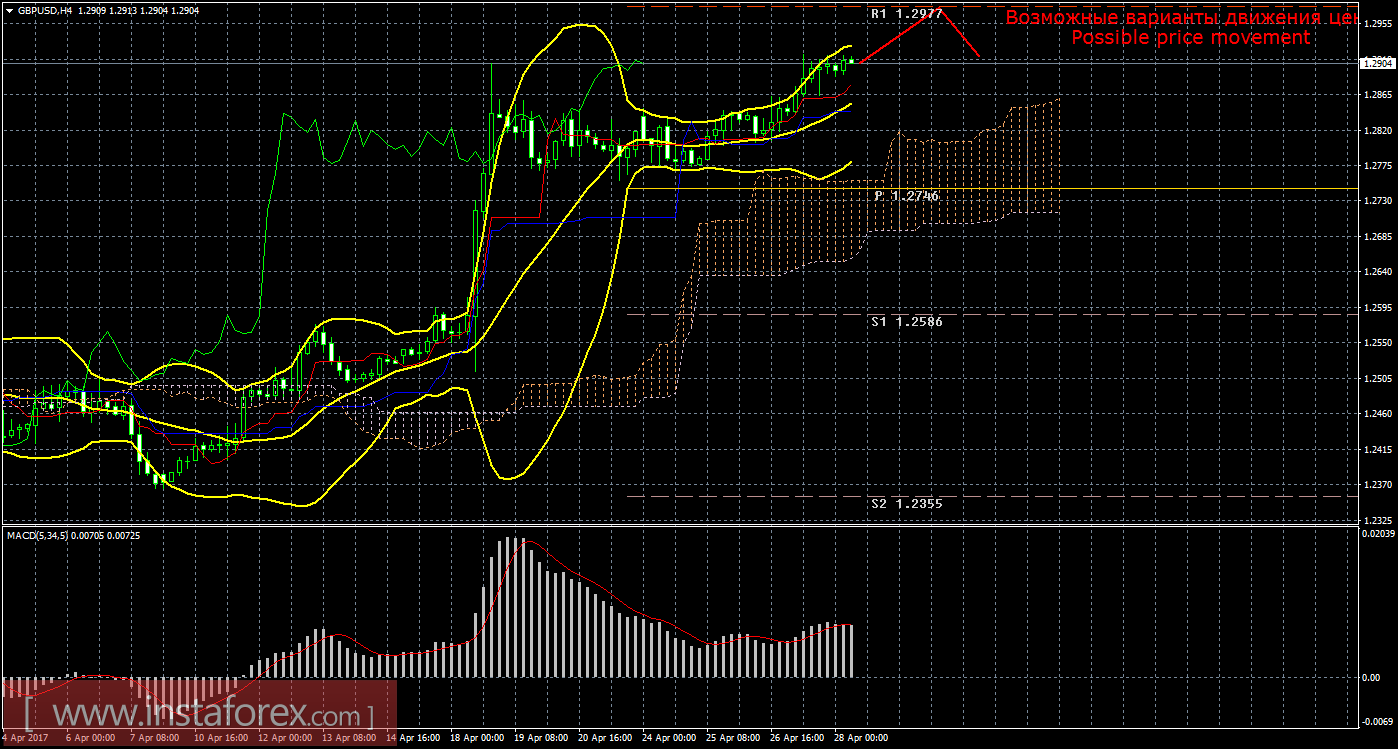Expand the Russian annotation text at top right
This screenshot has width=1398, height=749.
click(1180, 17)
